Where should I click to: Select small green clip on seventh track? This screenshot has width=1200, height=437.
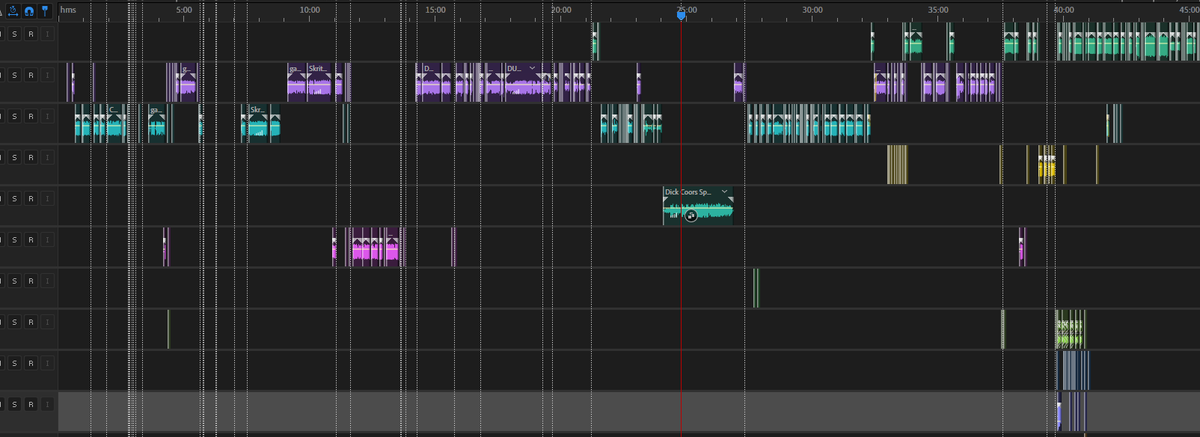coord(756,288)
